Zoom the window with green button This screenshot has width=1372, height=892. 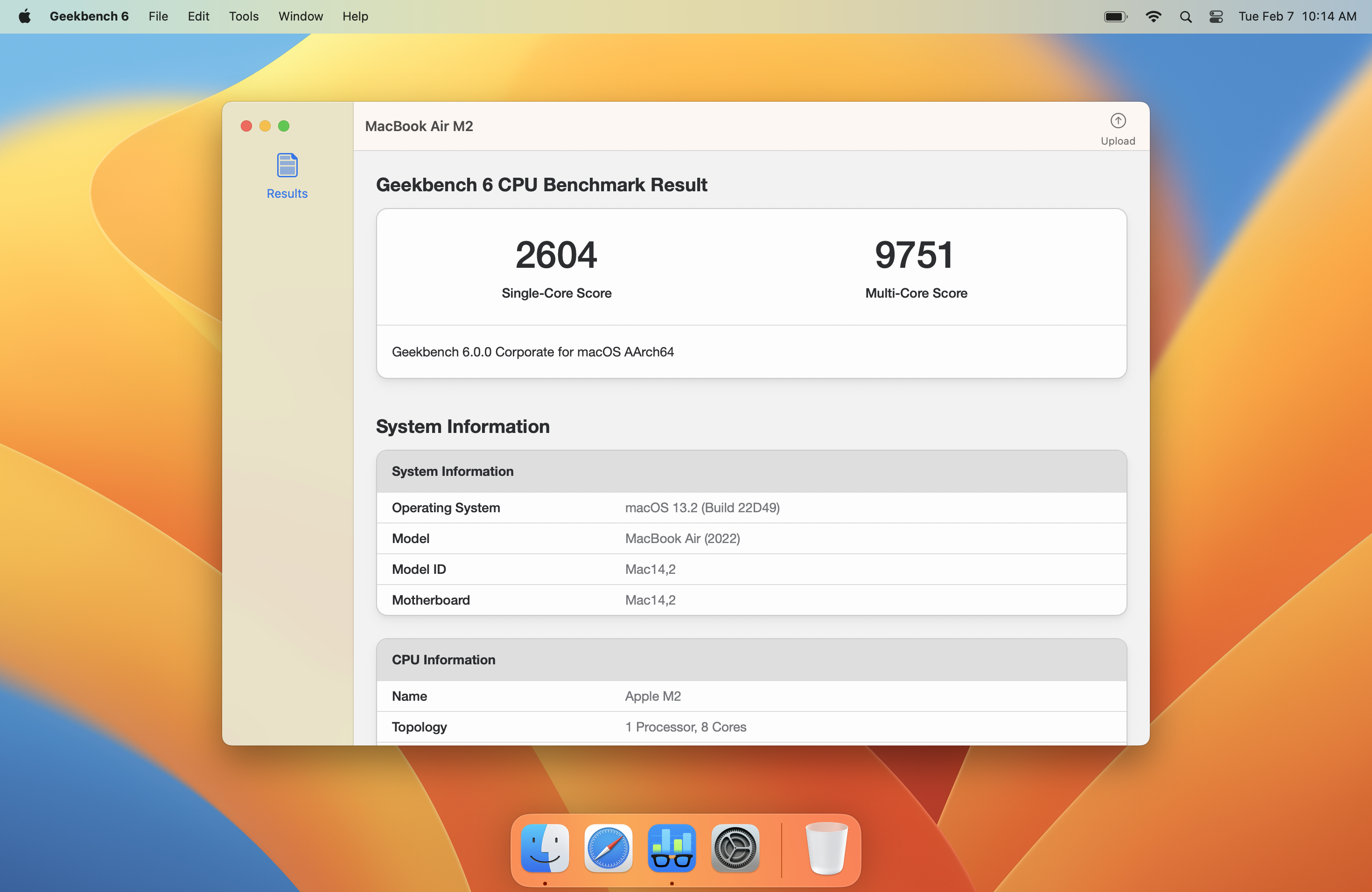284,125
